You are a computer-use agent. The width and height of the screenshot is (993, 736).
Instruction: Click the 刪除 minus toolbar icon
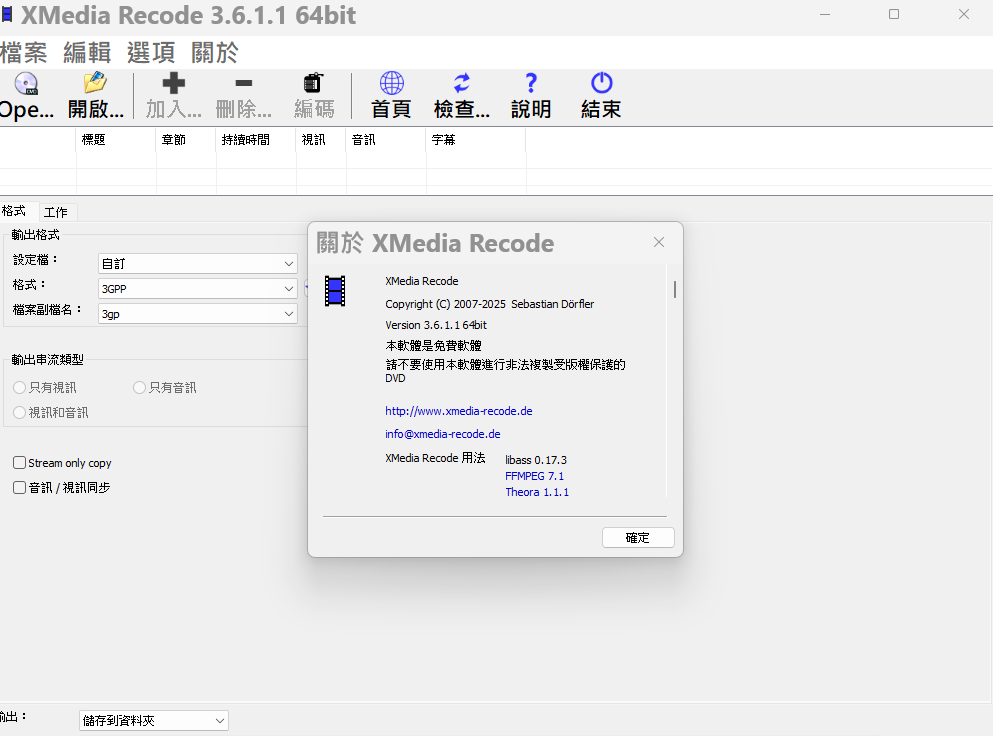[x=244, y=96]
